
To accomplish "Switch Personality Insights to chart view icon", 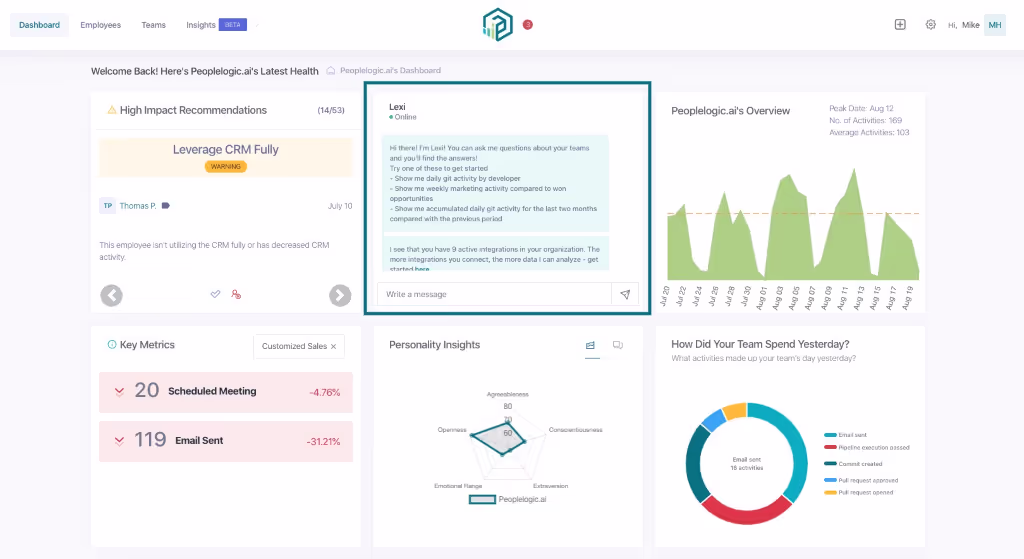I will click(x=590, y=345).
